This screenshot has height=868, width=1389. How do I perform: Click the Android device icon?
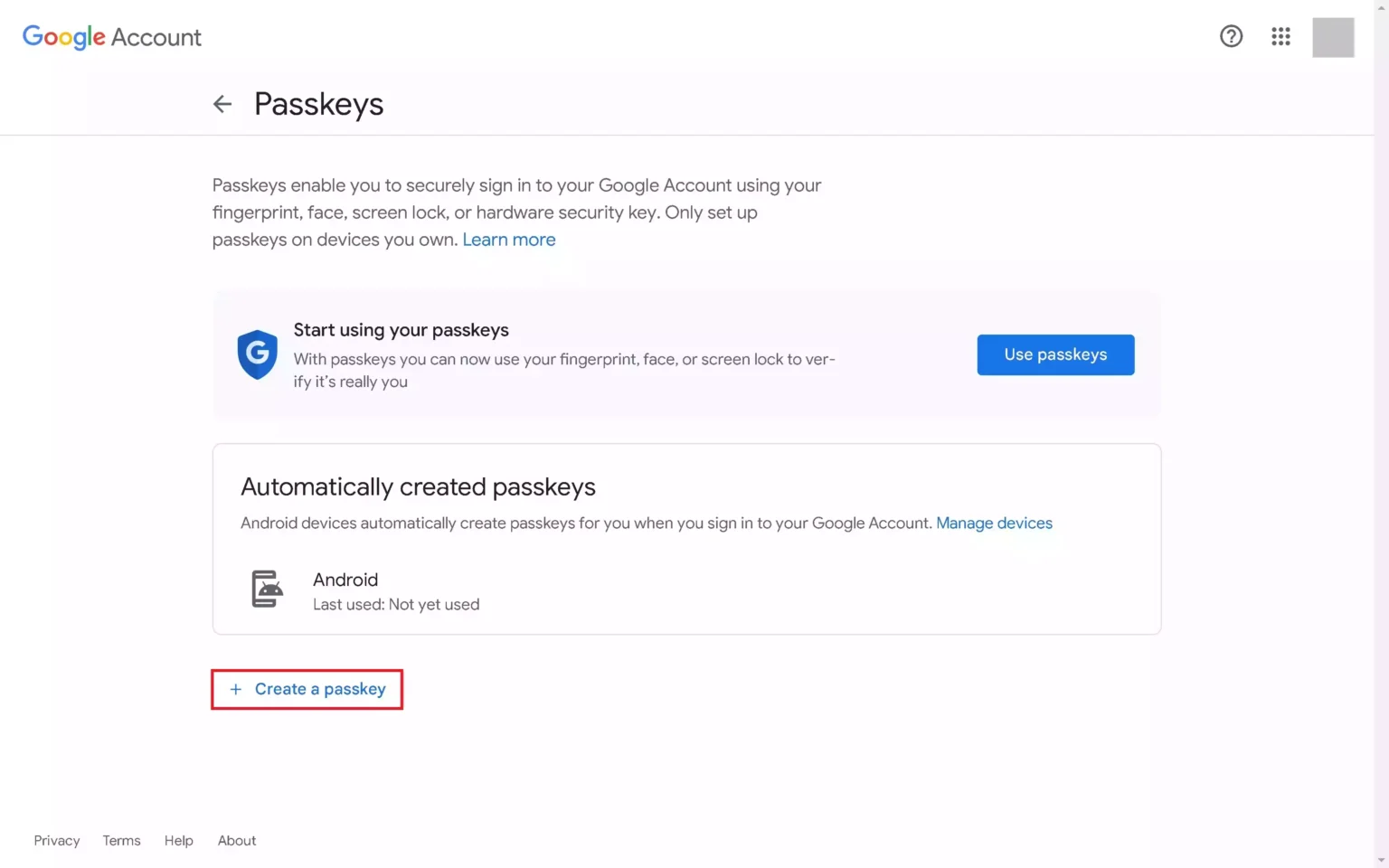[267, 589]
